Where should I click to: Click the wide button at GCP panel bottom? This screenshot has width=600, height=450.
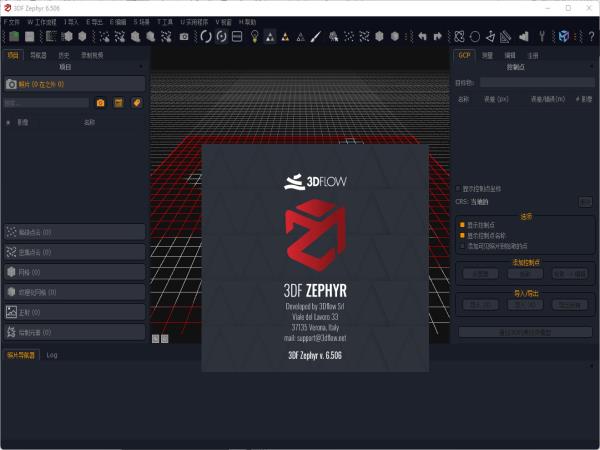525,332
